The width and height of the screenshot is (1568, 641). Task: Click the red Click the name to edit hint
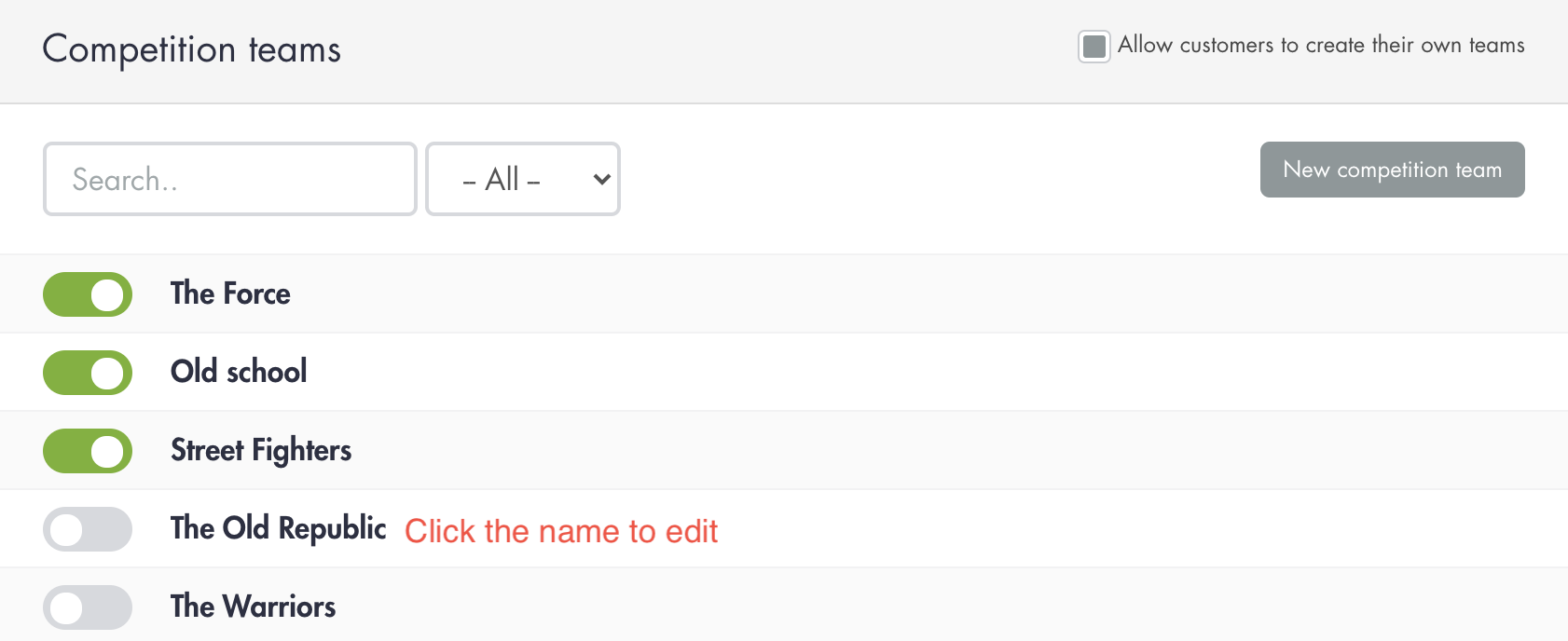[561, 531]
